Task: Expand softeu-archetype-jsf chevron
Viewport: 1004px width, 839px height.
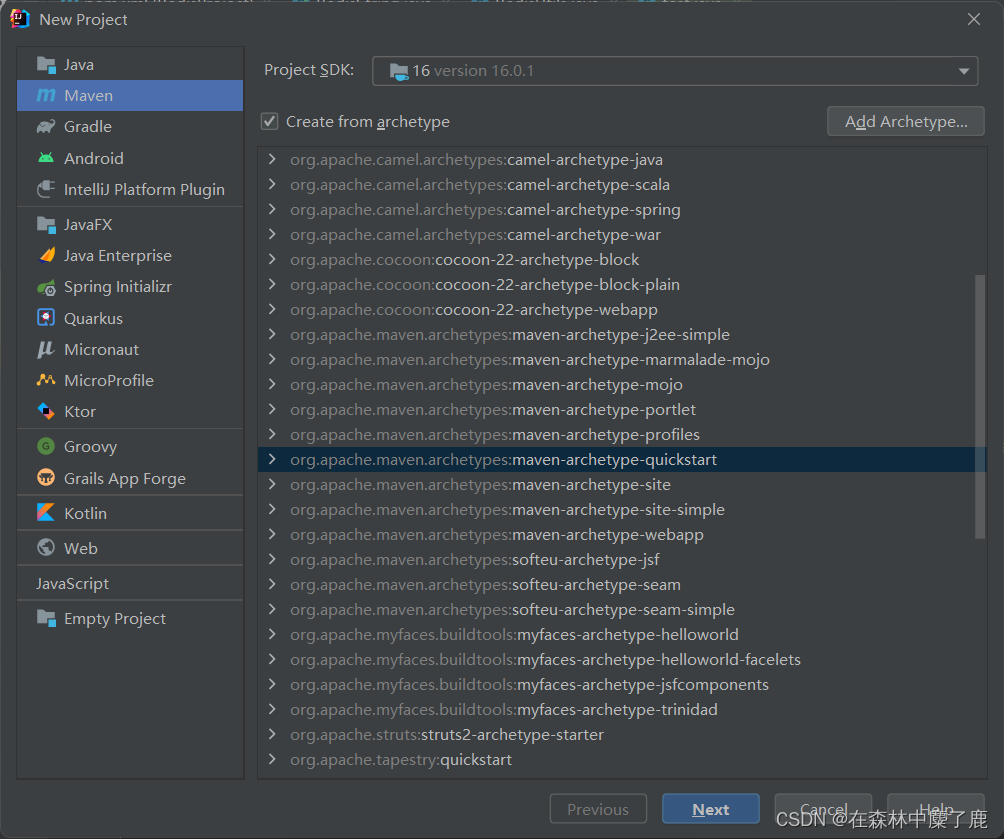Action: pyautogui.click(x=272, y=559)
